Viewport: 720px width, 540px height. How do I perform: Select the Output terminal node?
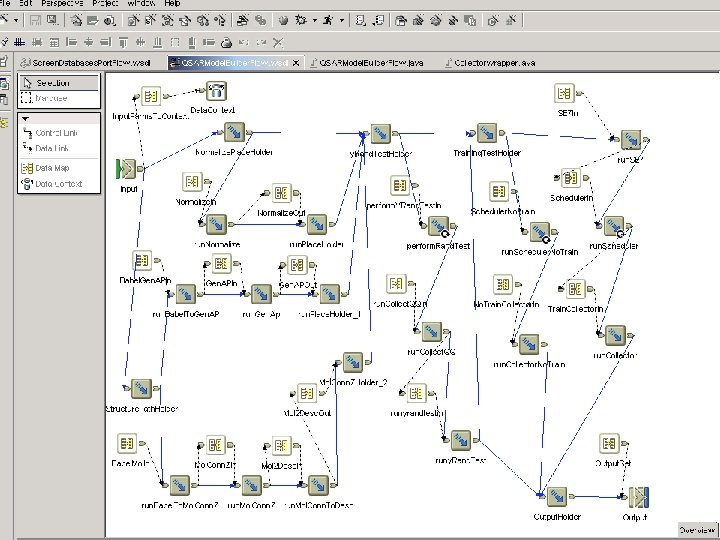[639, 497]
